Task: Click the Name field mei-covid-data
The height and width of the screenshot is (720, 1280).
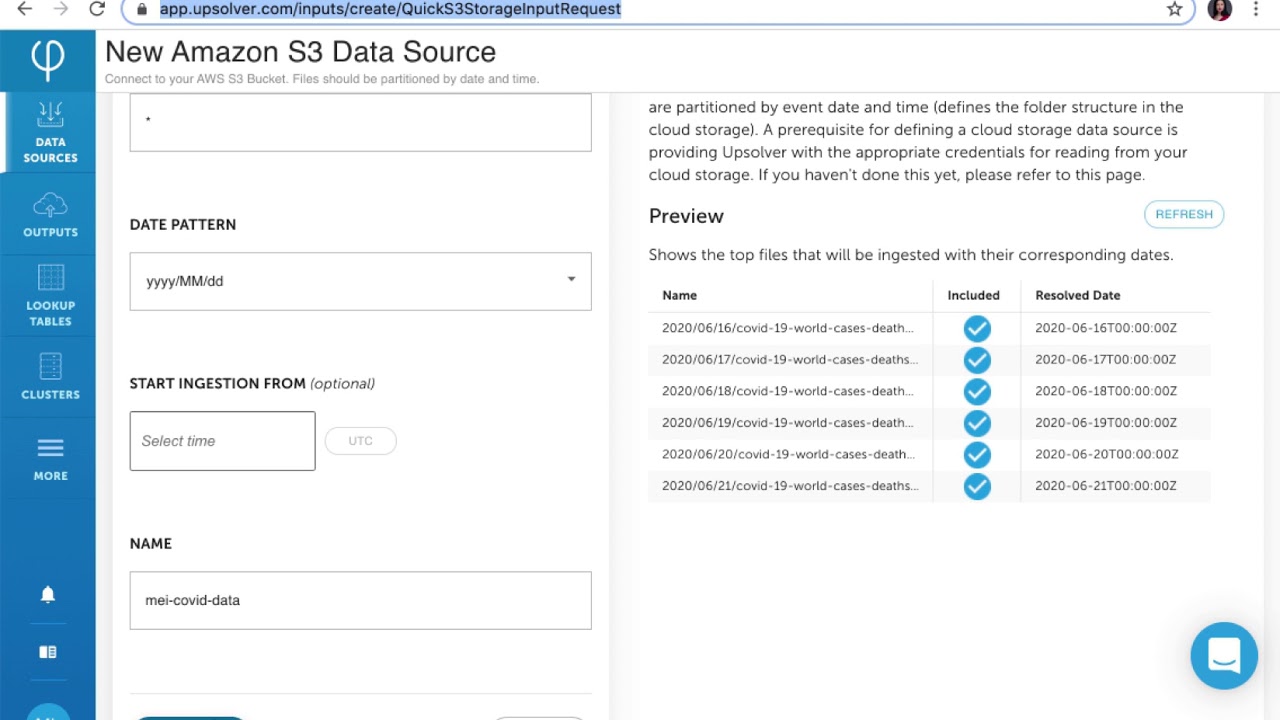Action: pyautogui.click(x=360, y=600)
